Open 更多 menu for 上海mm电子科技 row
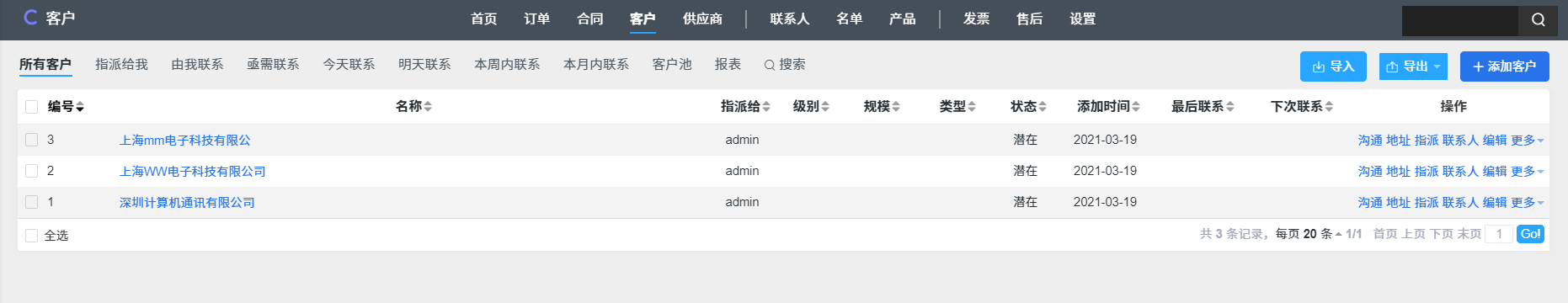The width and height of the screenshot is (1568, 303). coord(1527,141)
